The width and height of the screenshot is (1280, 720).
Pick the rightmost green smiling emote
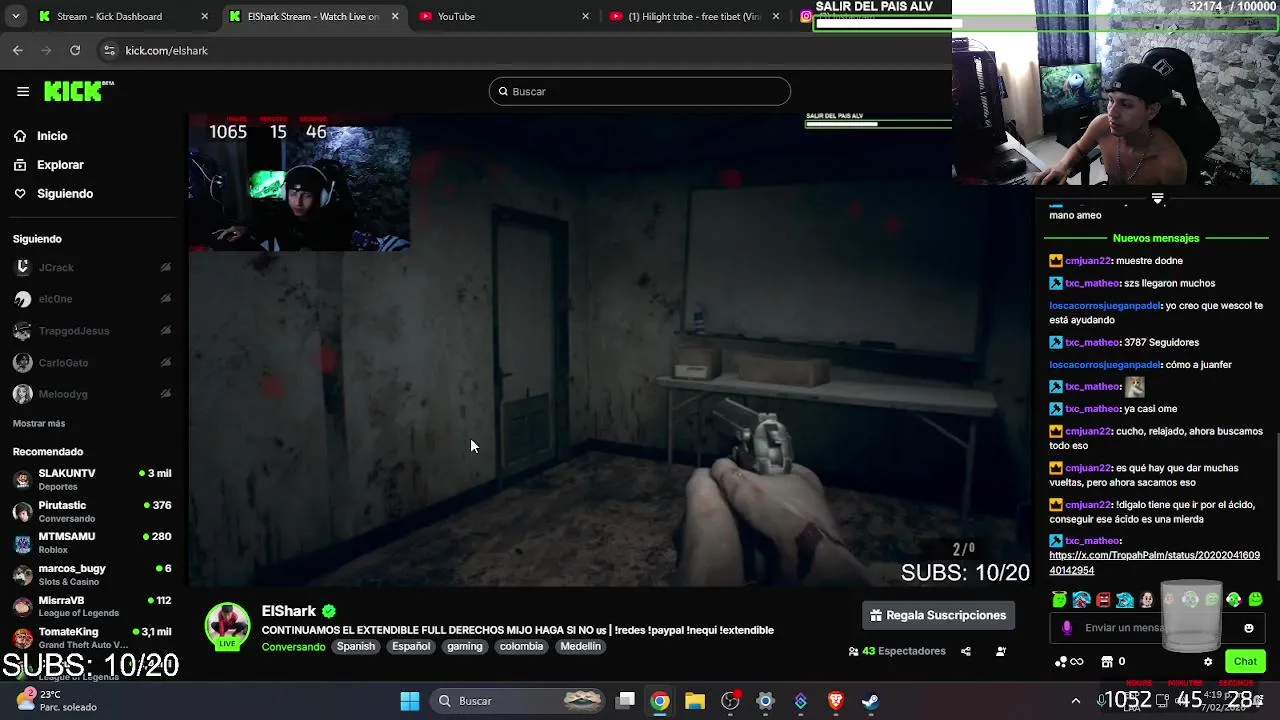(x=1255, y=600)
